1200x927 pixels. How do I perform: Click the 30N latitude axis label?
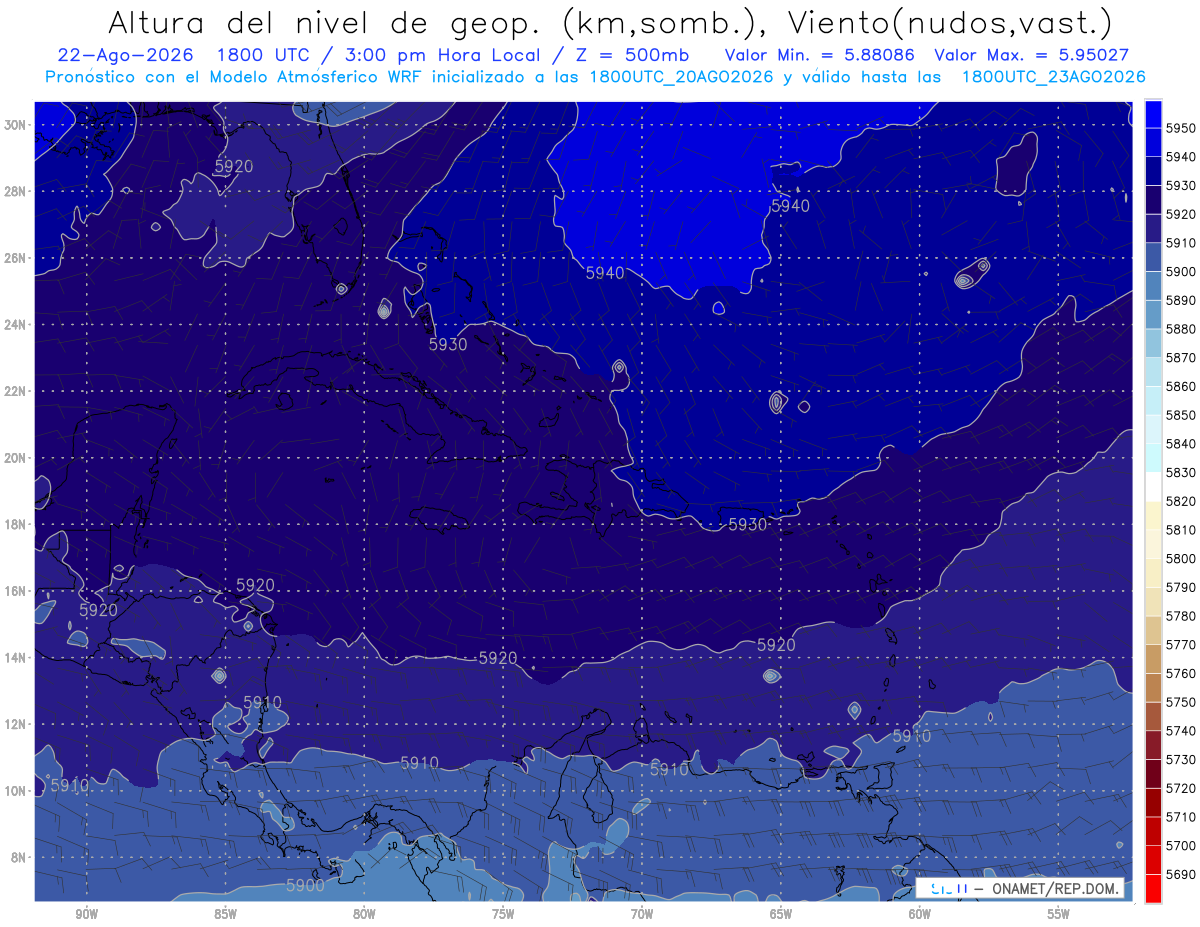[15, 125]
